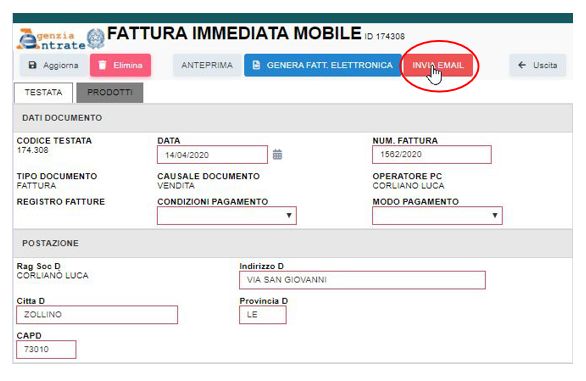
Task: Click Rag Soc D value CORLIANÒ LUCA
Action: (53, 276)
